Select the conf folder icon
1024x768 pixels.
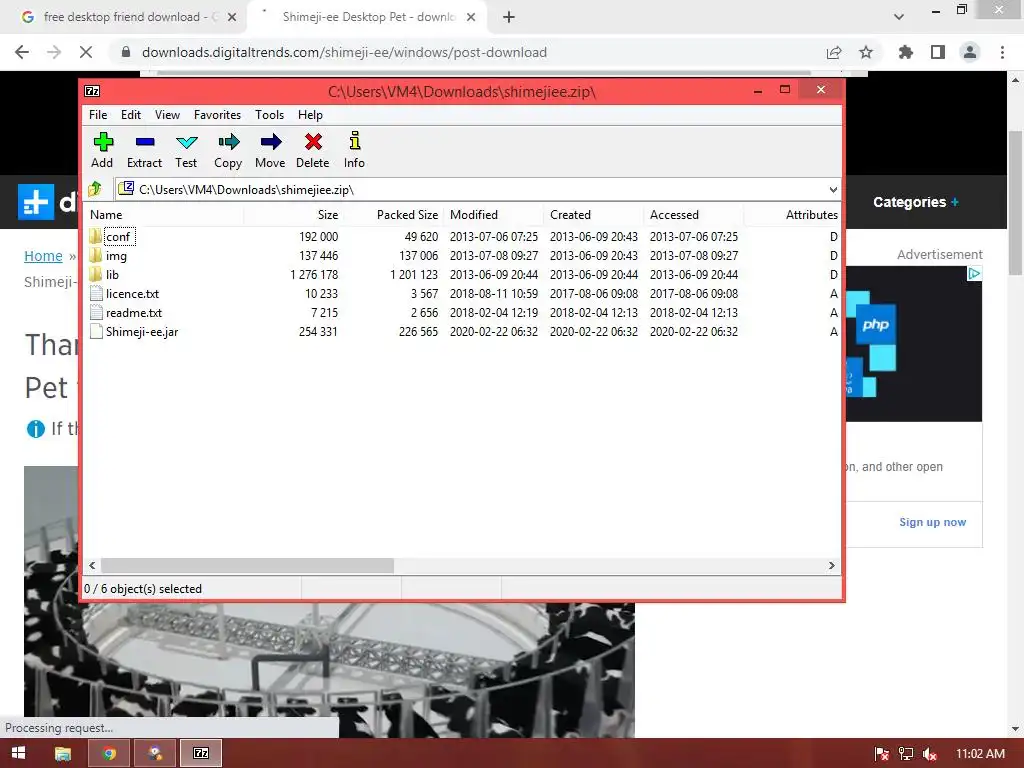(x=96, y=236)
